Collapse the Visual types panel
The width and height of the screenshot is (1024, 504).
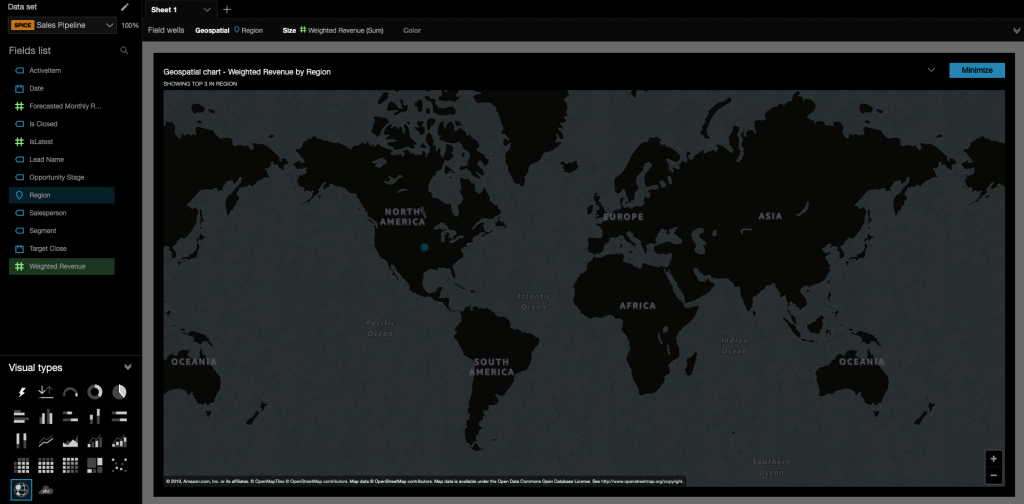pos(127,368)
